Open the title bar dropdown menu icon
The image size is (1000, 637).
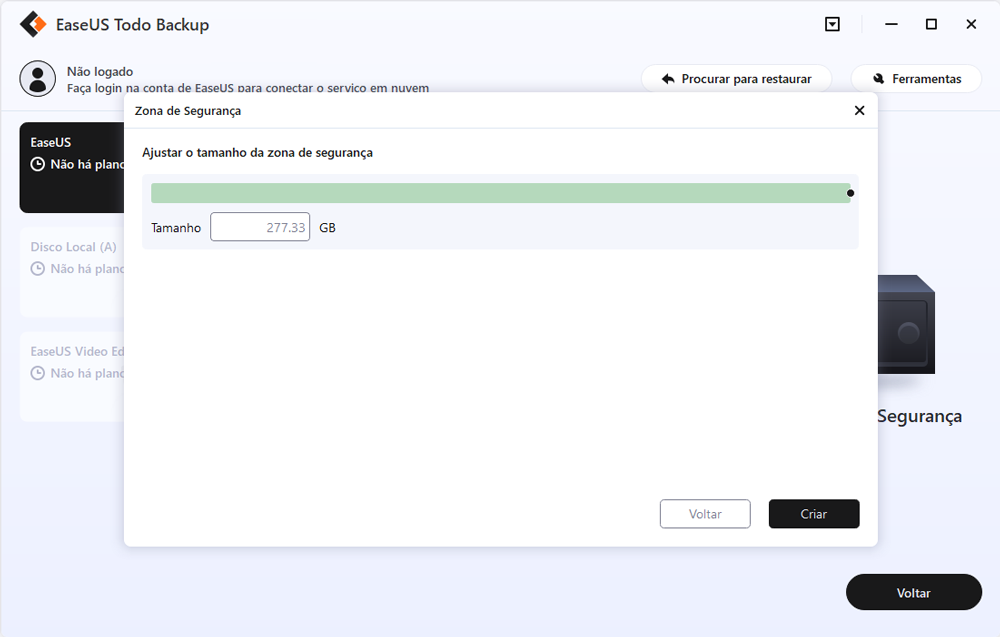click(x=832, y=24)
